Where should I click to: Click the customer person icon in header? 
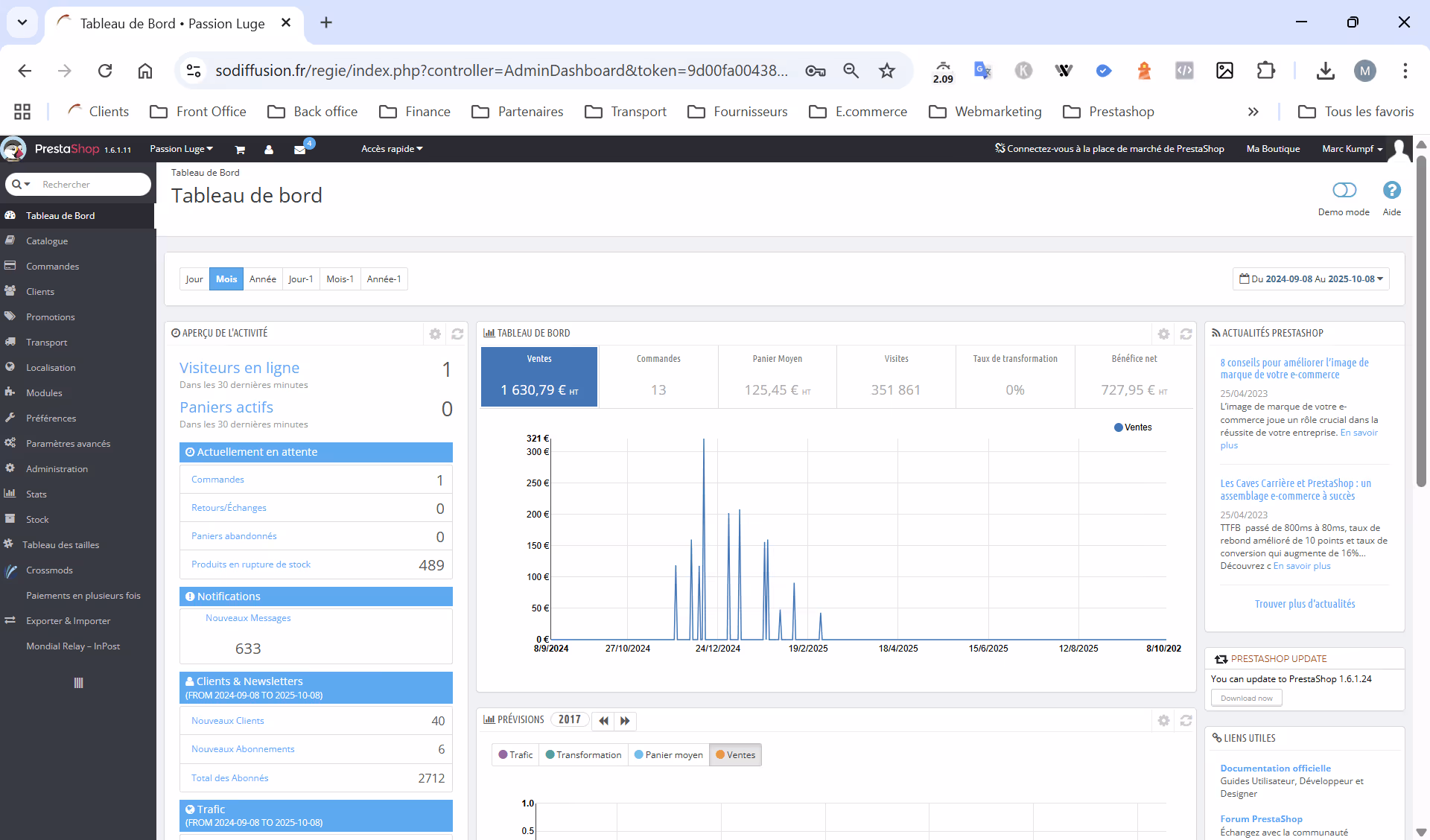click(269, 150)
